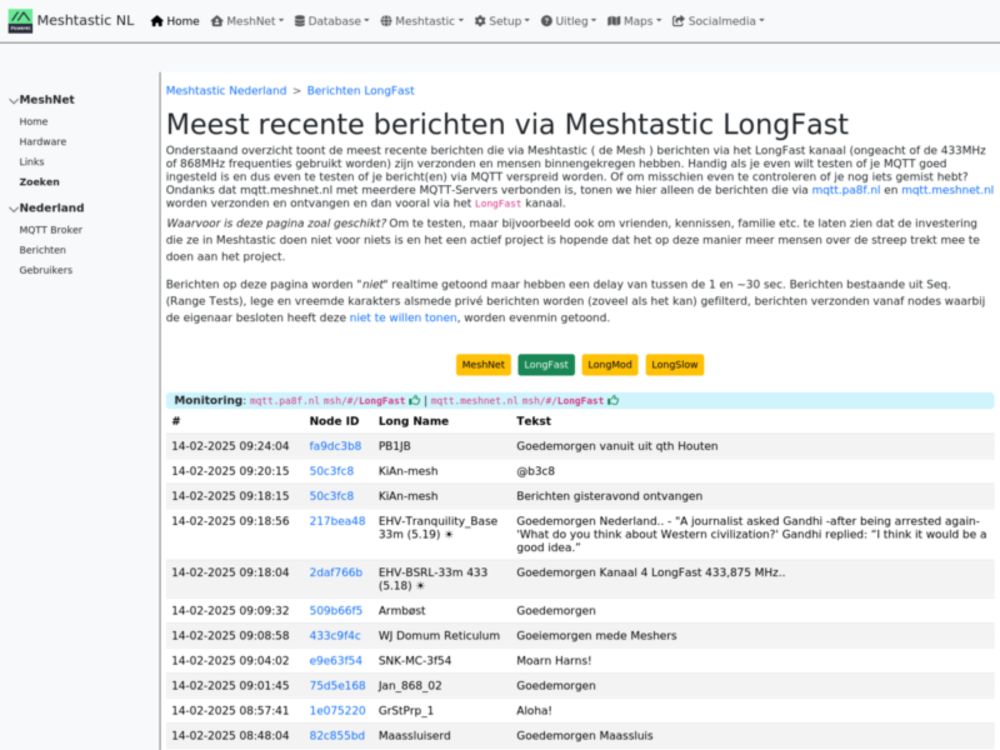Open node 50c3fc8 in @b3c8 row

[331, 471]
